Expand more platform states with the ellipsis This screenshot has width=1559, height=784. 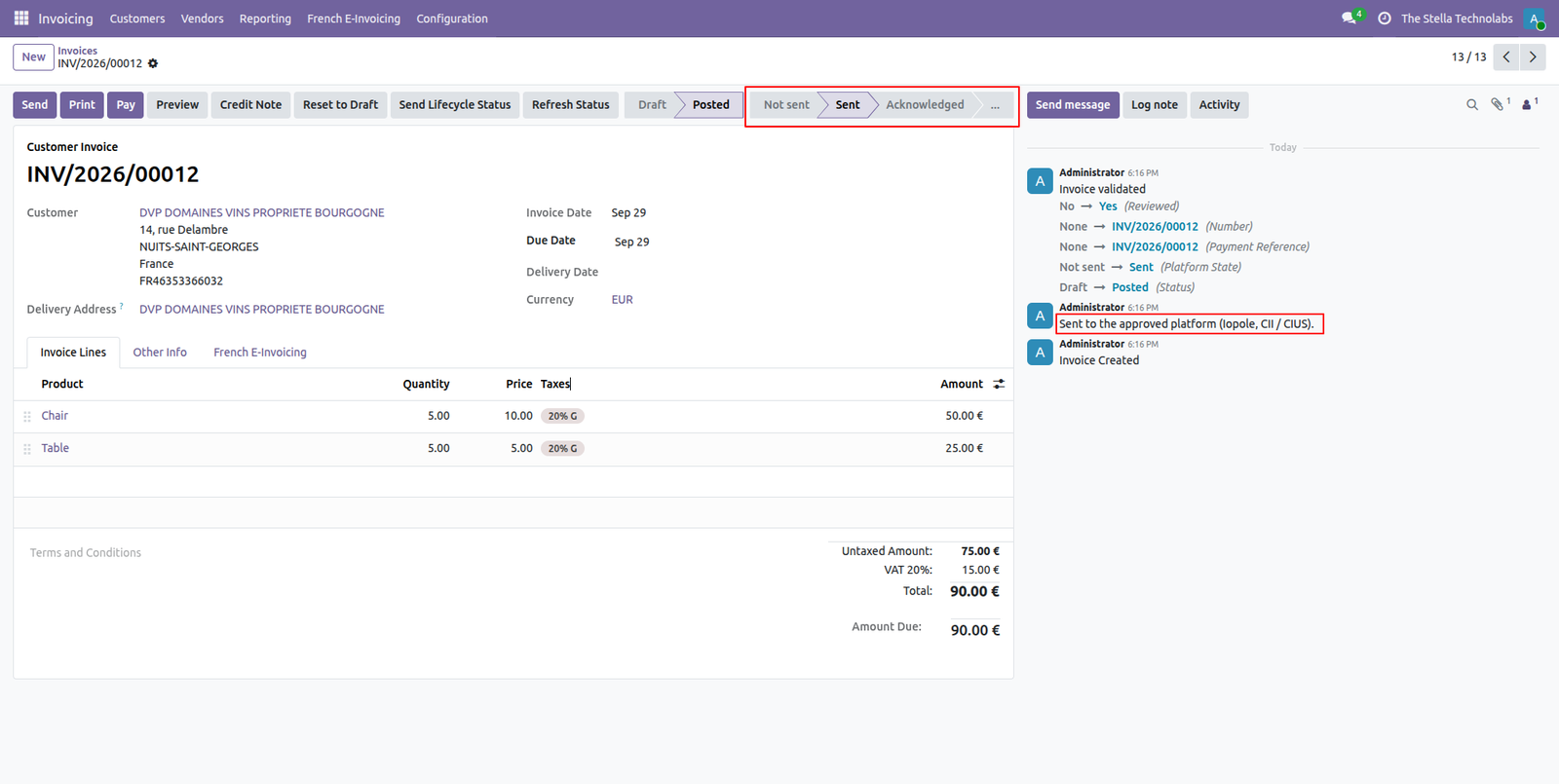point(995,105)
